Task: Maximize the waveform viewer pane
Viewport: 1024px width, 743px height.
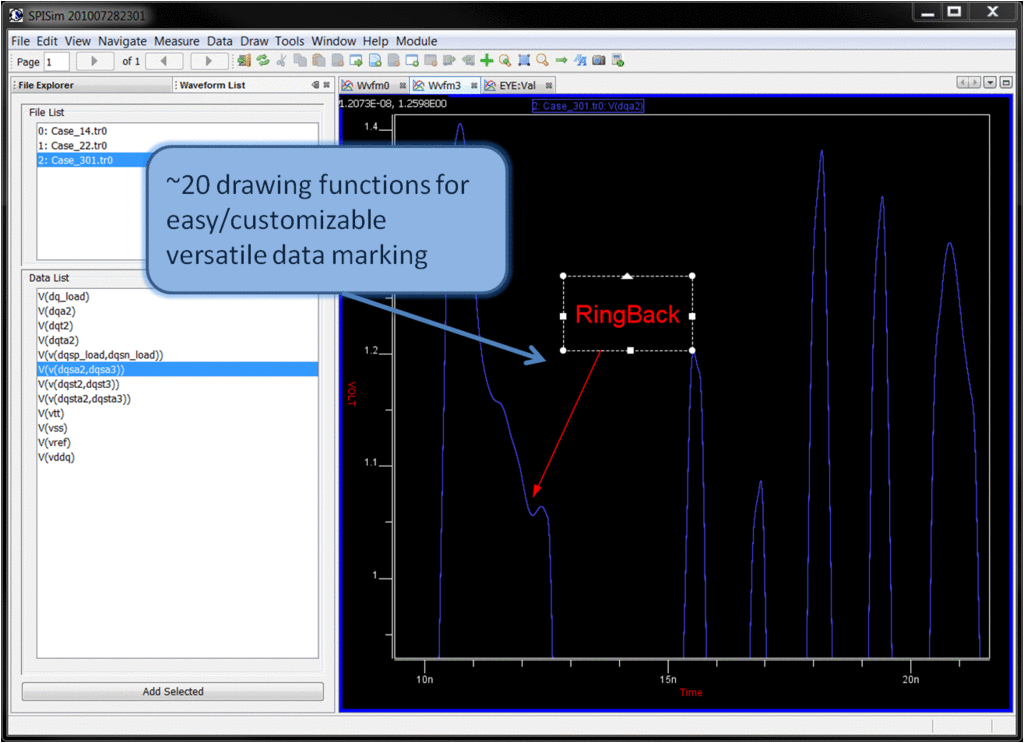Action: 1005,83
